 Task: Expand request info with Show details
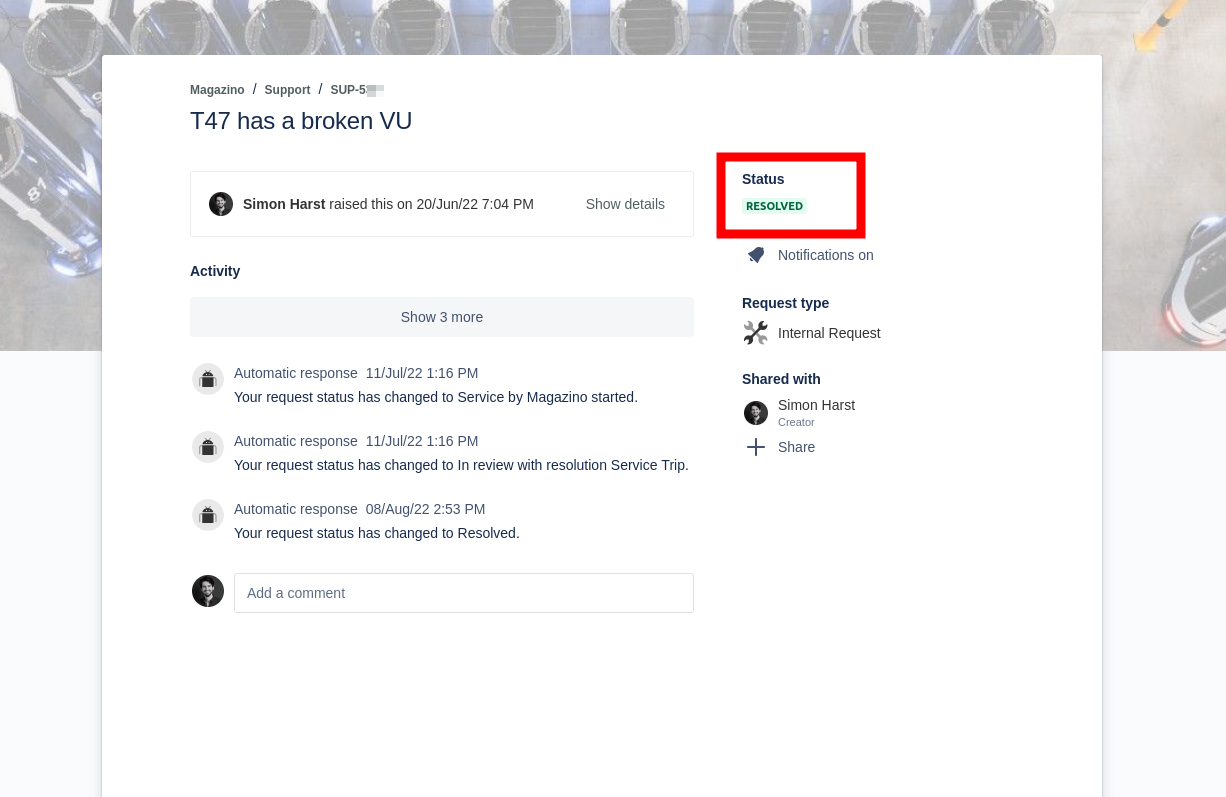click(625, 204)
